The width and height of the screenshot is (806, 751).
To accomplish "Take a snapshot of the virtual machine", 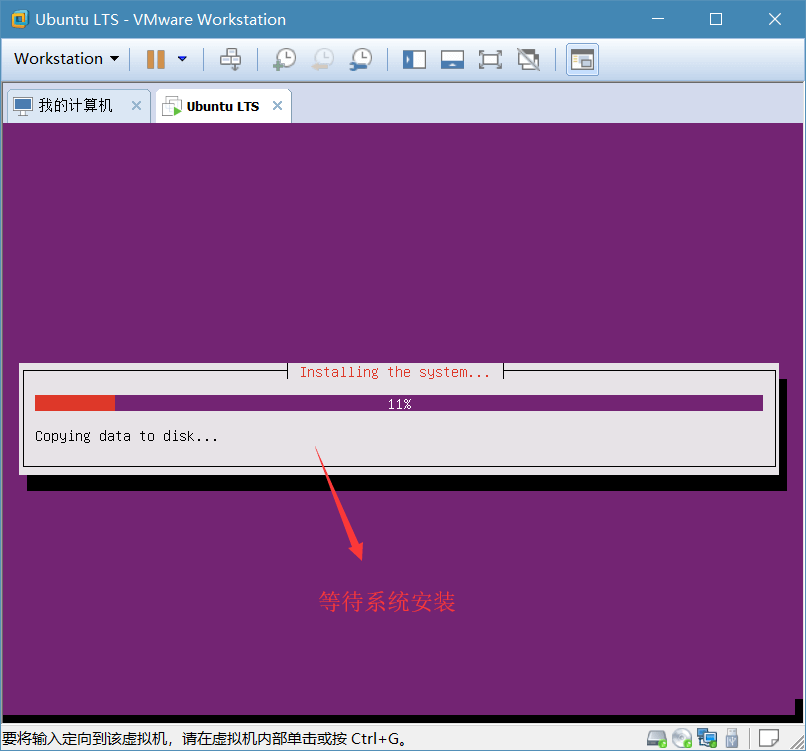I will pos(284,59).
